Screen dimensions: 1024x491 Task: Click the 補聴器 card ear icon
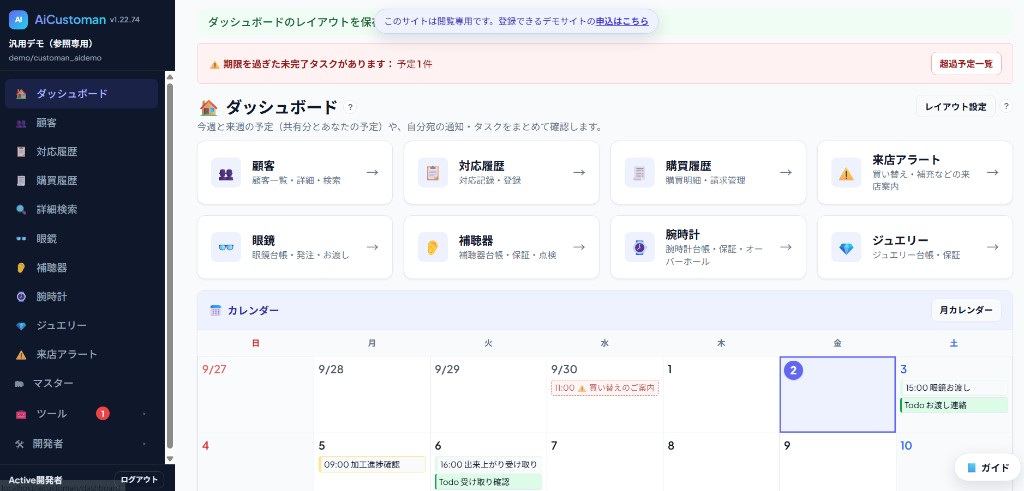click(432, 247)
